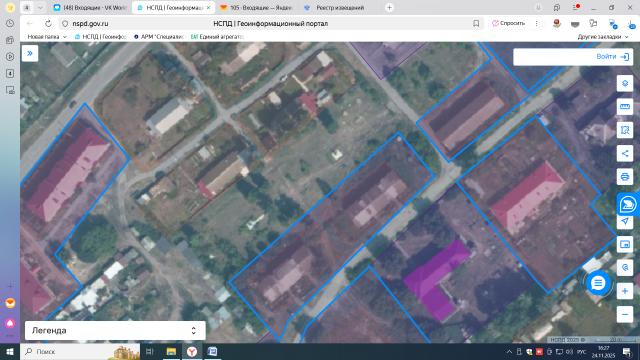Open browser history clock icon in sidebar
The image size is (640, 360).
pos(10,24)
